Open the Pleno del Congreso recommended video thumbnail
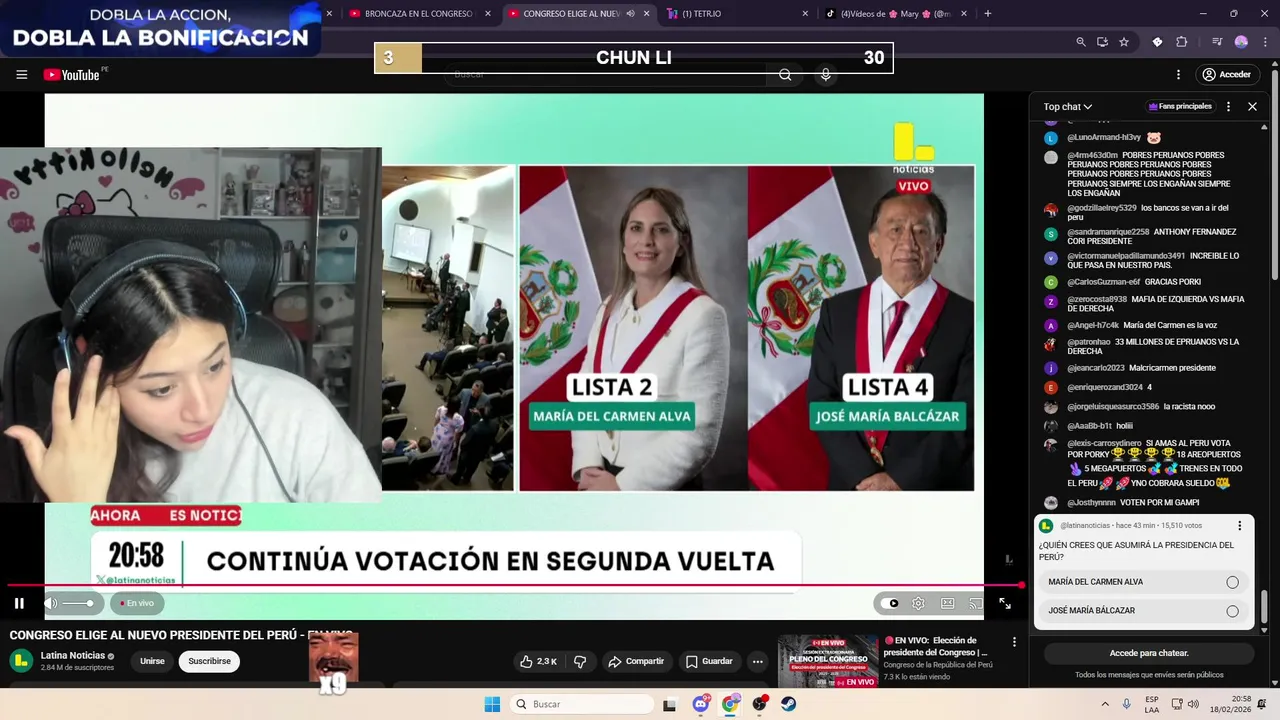The width and height of the screenshot is (1280, 720). [x=828, y=661]
